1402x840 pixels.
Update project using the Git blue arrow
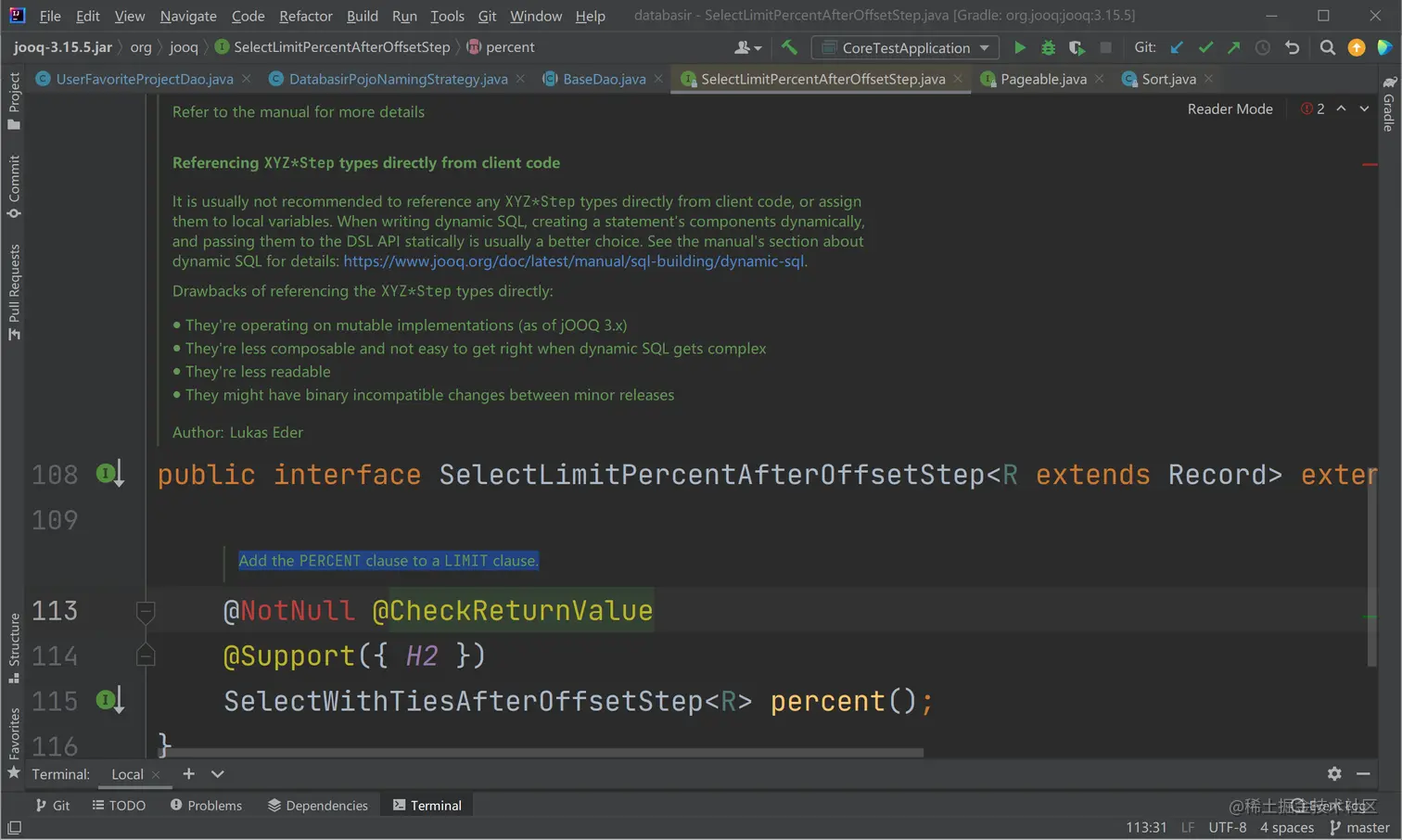click(1177, 47)
